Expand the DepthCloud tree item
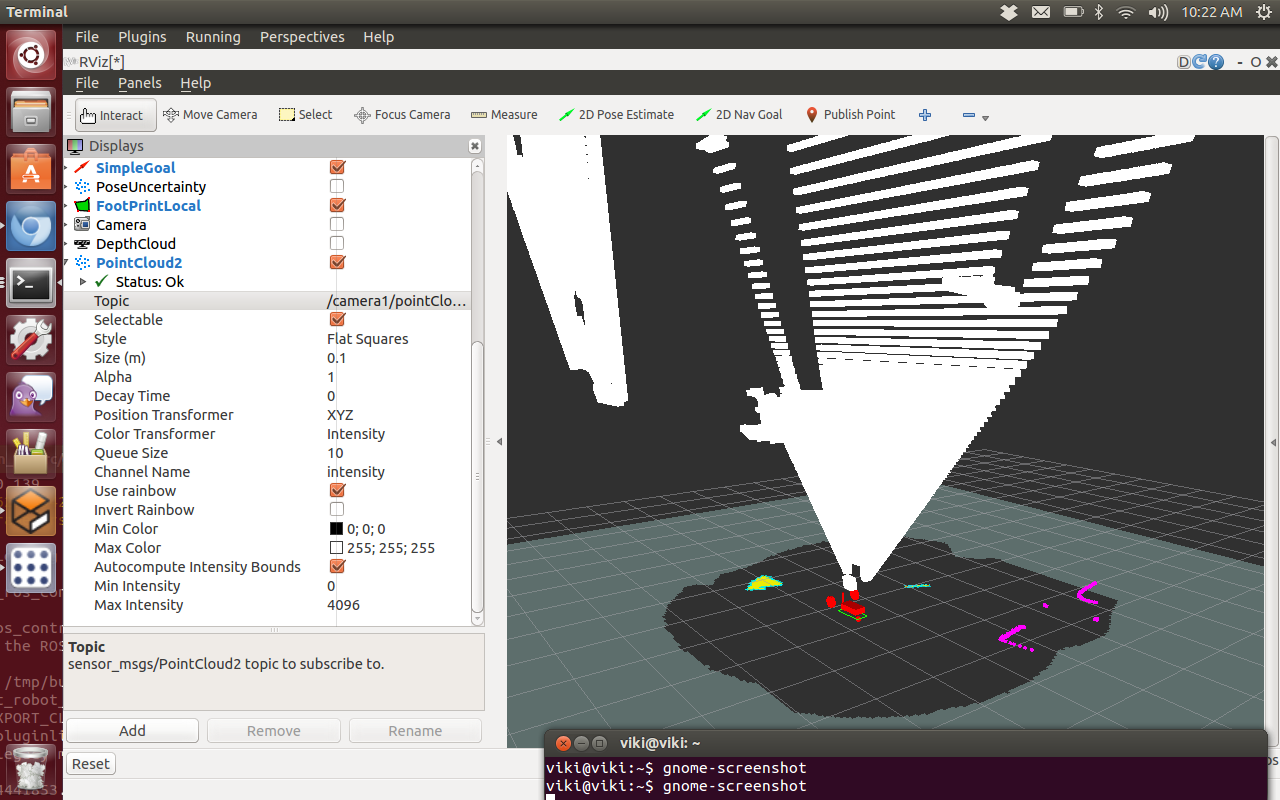The image size is (1280, 800). [67, 244]
